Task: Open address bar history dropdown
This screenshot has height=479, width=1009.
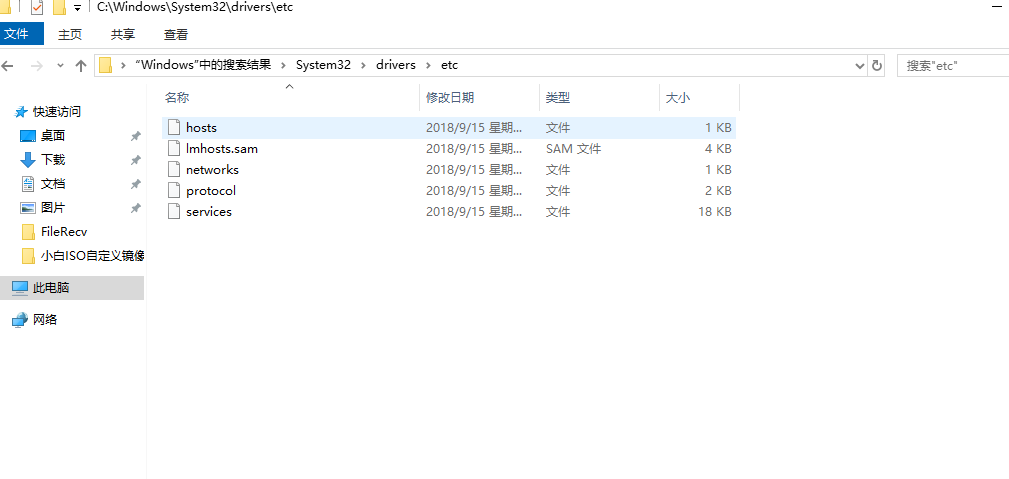Action: point(860,65)
